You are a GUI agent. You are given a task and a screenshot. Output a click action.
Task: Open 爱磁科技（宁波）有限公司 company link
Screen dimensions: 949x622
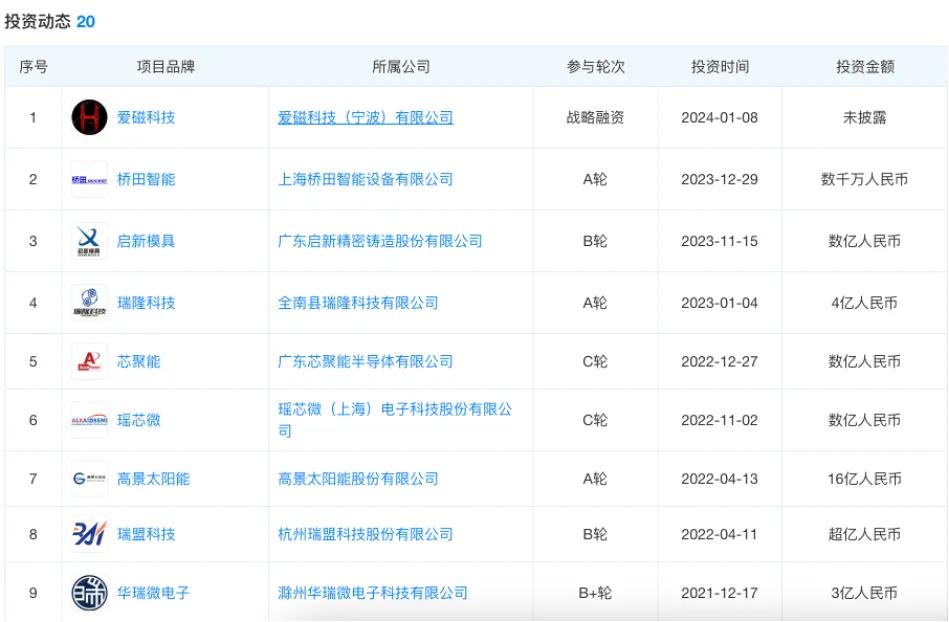(366, 117)
